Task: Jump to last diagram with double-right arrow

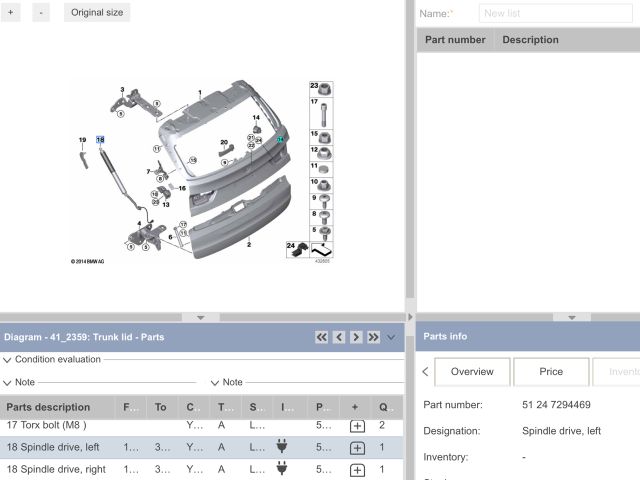Action: click(373, 337)
